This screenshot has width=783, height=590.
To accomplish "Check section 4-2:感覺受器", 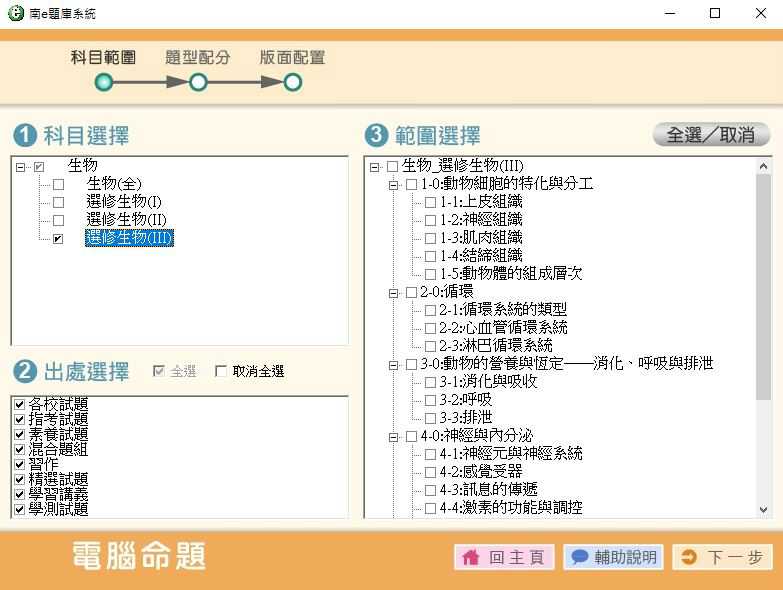I will pyautogui.click(x=430, y=472).
